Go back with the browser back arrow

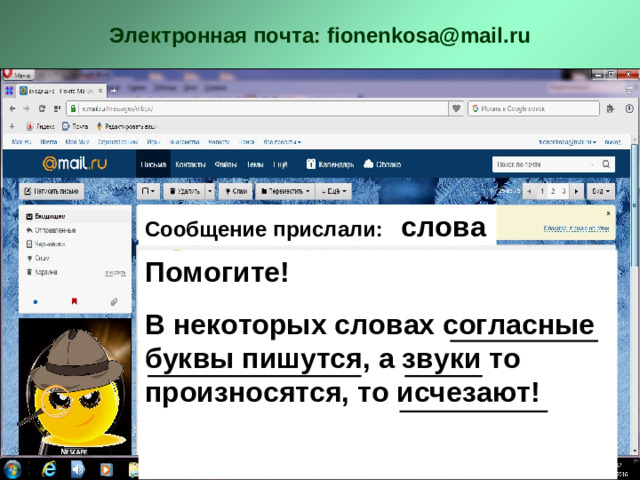[13, 109]
